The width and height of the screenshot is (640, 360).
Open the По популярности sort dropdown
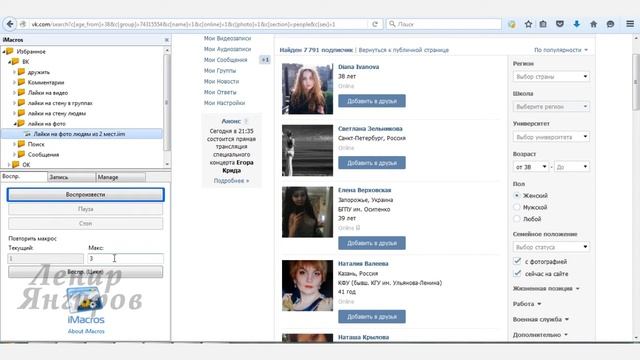561,50
